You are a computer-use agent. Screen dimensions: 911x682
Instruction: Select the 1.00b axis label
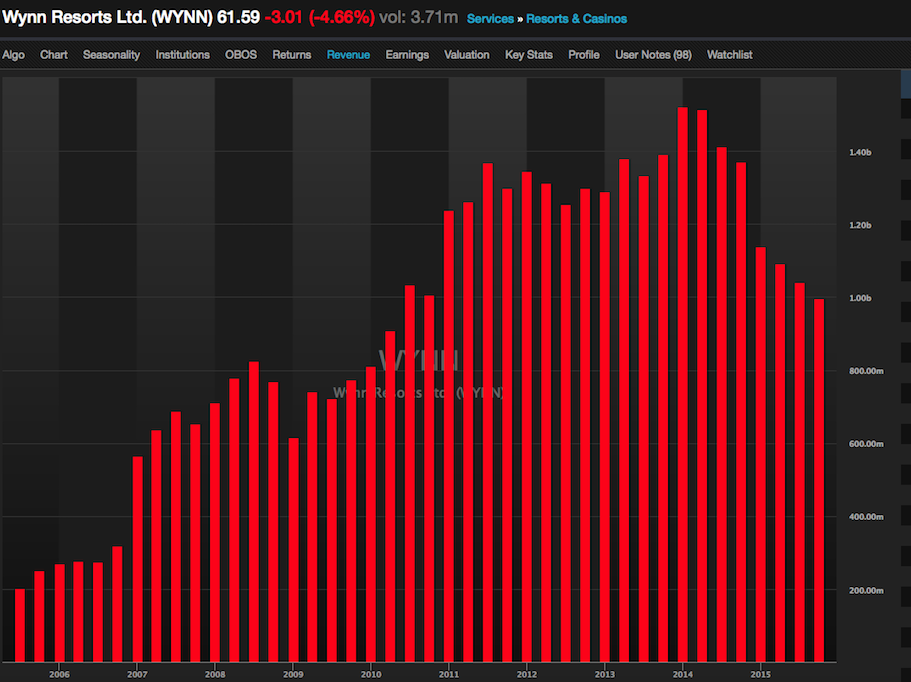860,298
